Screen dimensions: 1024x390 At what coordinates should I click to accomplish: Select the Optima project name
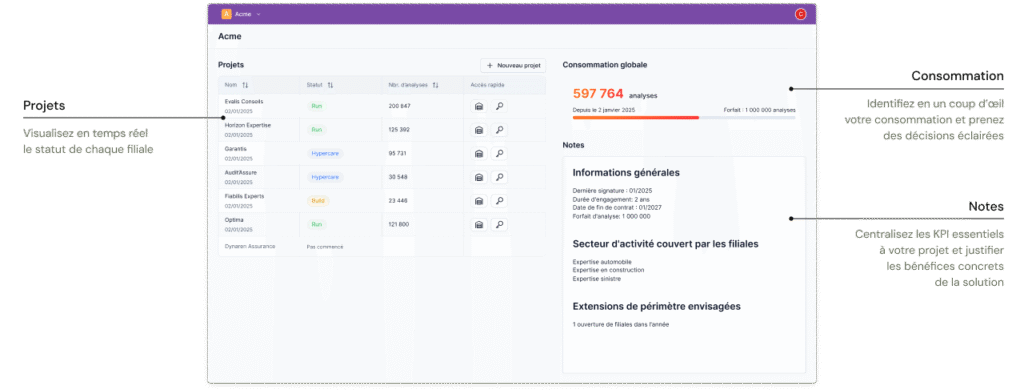[234, 219]
